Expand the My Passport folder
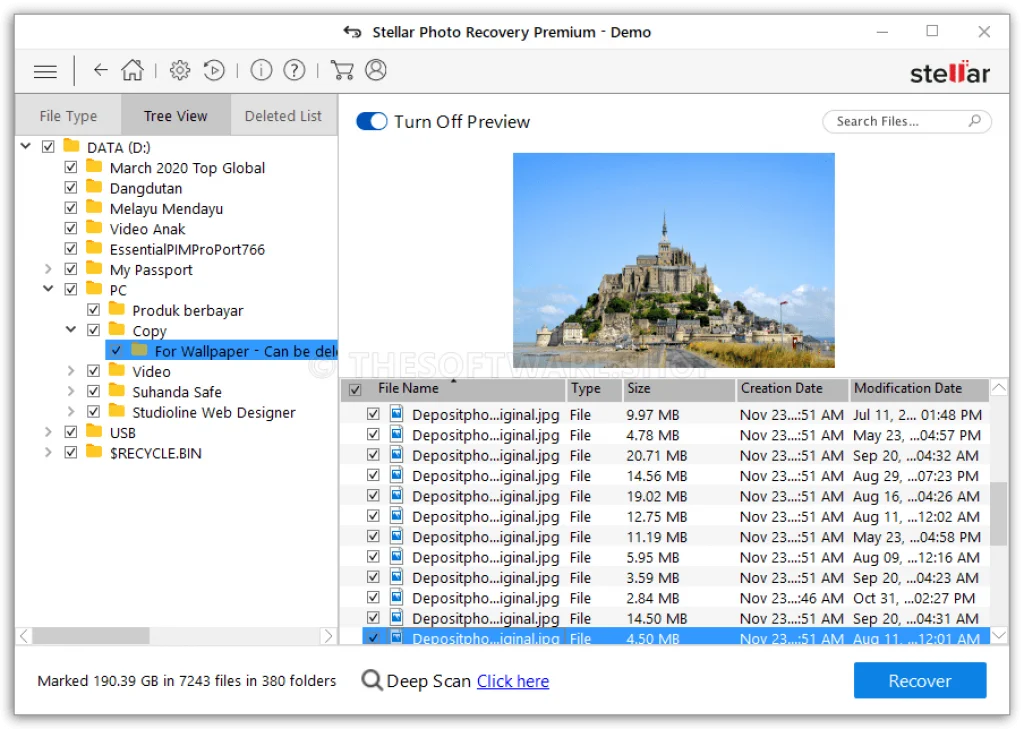Image resolution: width=1024 pixels, height=729 pixels. coord(48,268)
